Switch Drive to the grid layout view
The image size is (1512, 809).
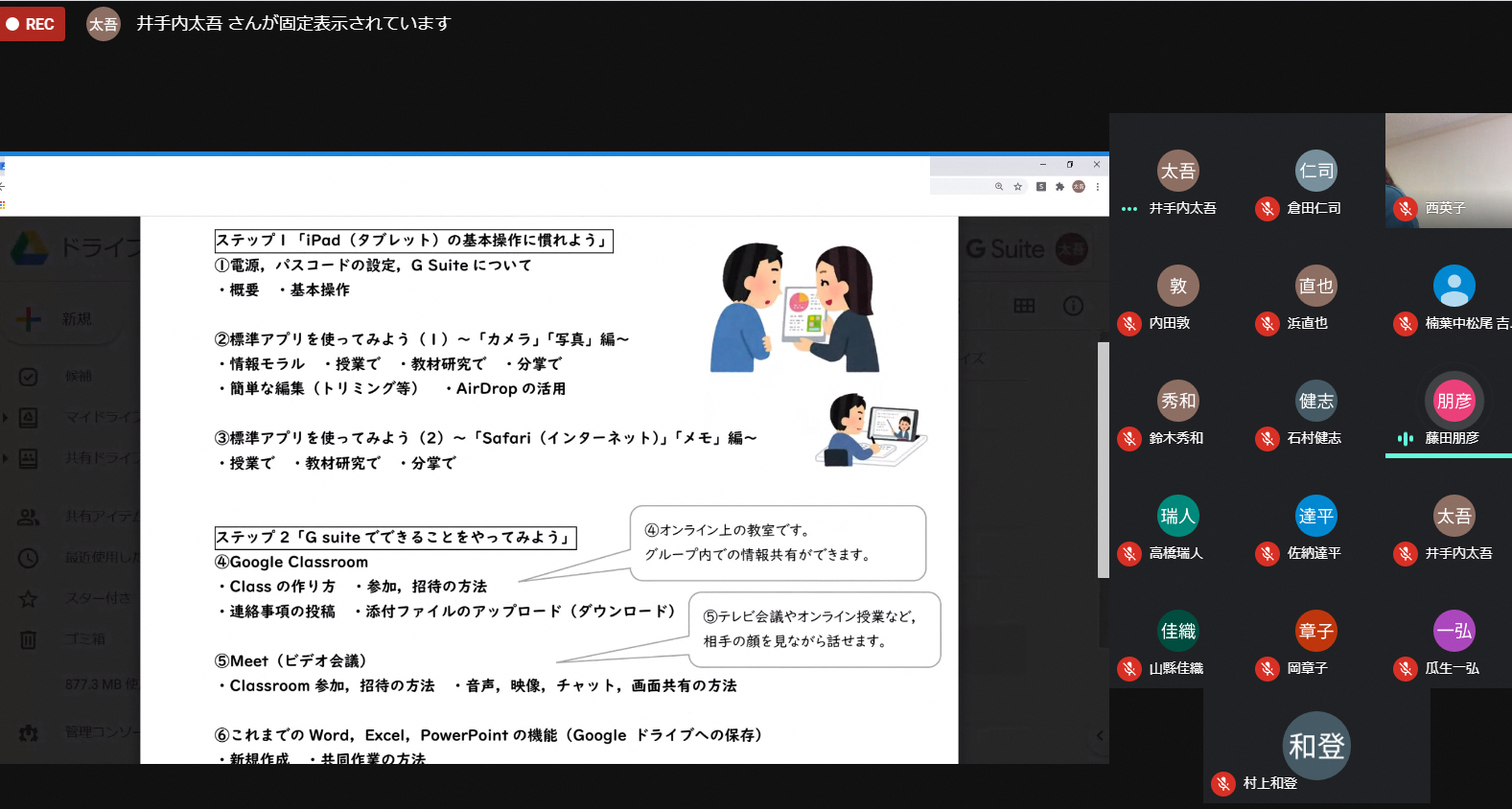coord(1024,306)
